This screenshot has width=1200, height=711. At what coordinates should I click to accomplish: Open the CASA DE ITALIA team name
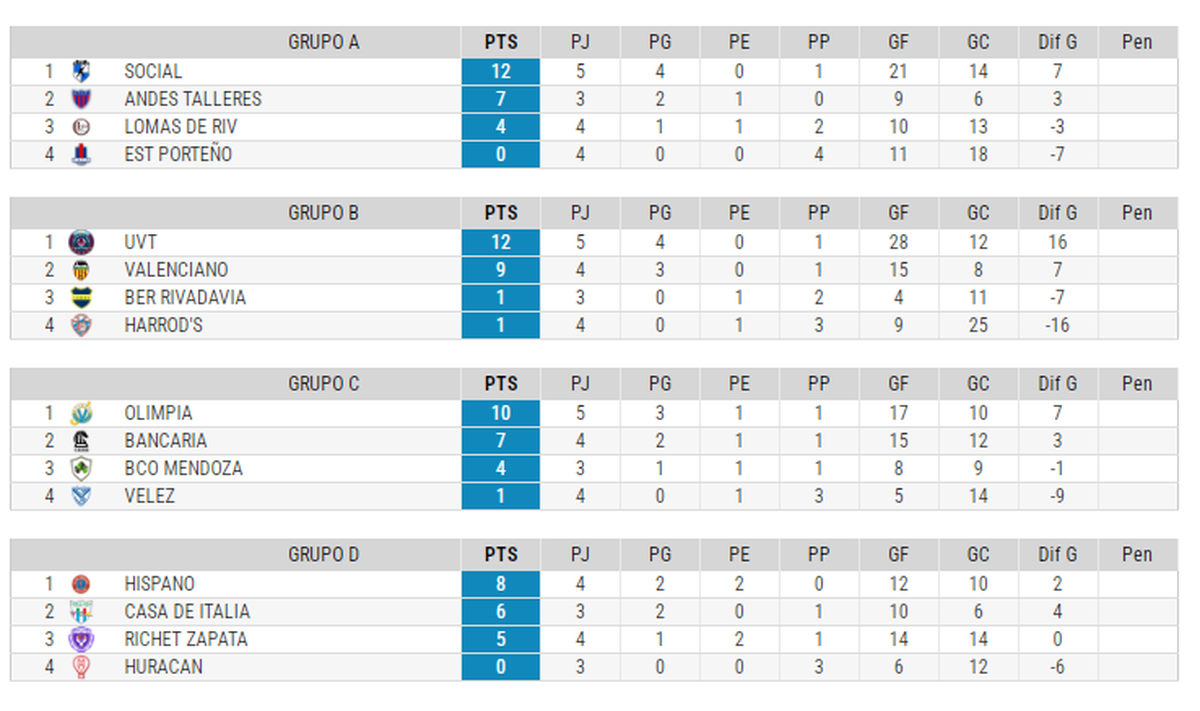pyautogui.click(x=187, y=612)
